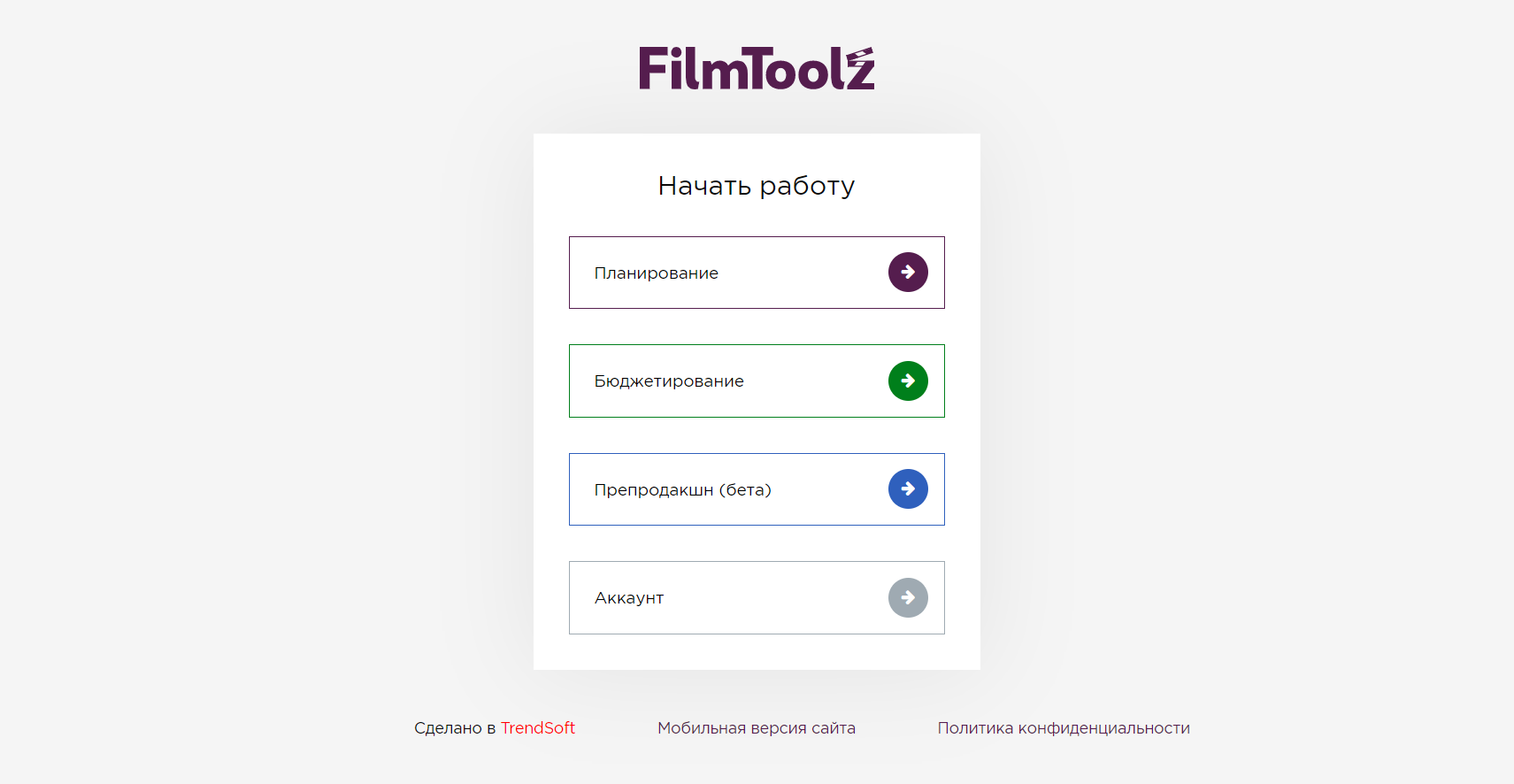Click the Начать работу heading

[x=757, y=186]
